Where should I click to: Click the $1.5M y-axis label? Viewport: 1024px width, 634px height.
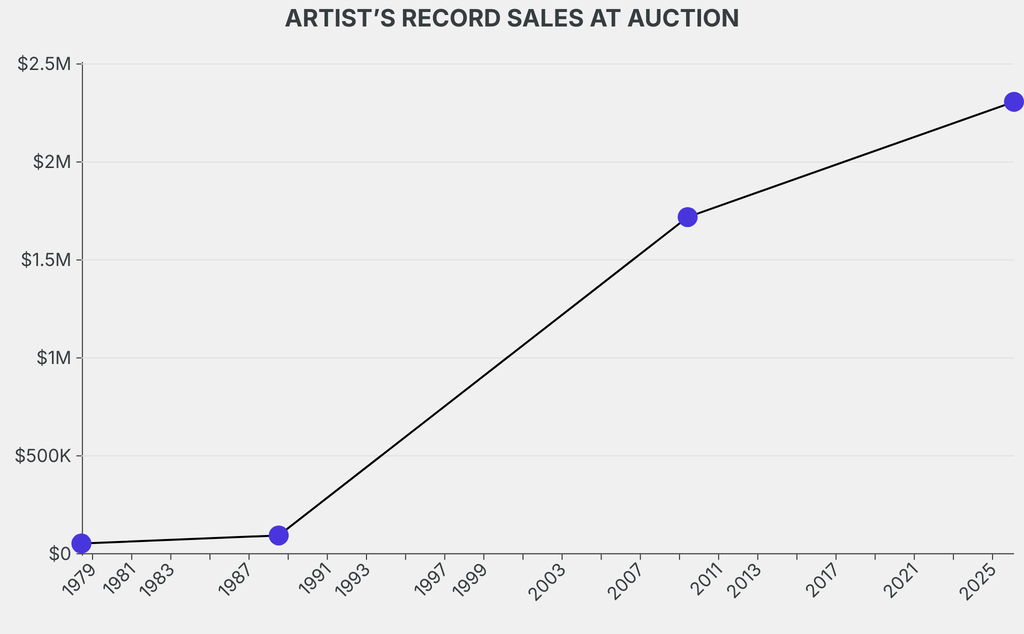[45, 260]
